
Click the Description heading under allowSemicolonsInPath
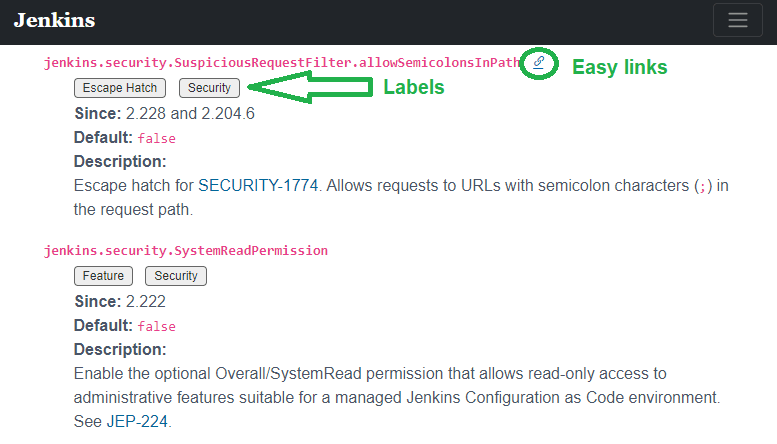pos(120,161)
